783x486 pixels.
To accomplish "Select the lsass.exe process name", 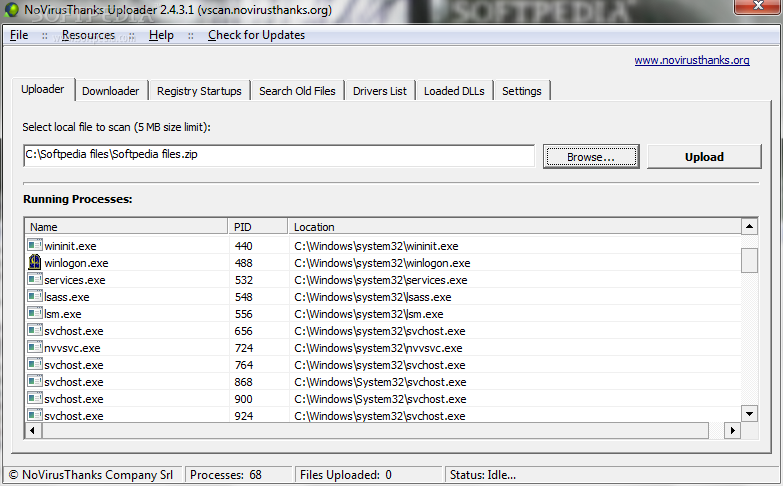I will [x=66, y=297].
